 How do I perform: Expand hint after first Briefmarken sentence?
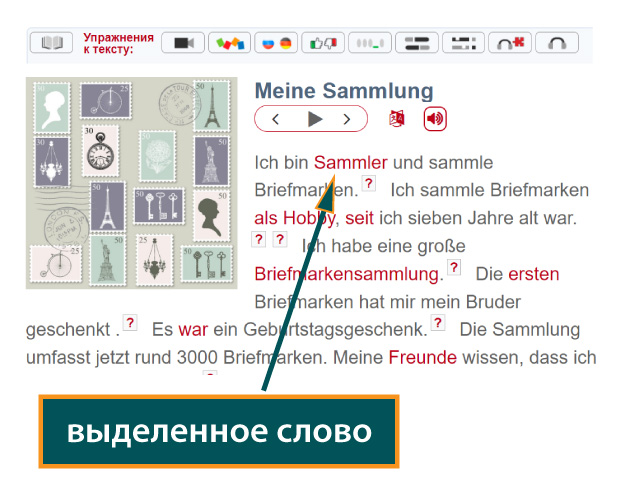(369, 184)
